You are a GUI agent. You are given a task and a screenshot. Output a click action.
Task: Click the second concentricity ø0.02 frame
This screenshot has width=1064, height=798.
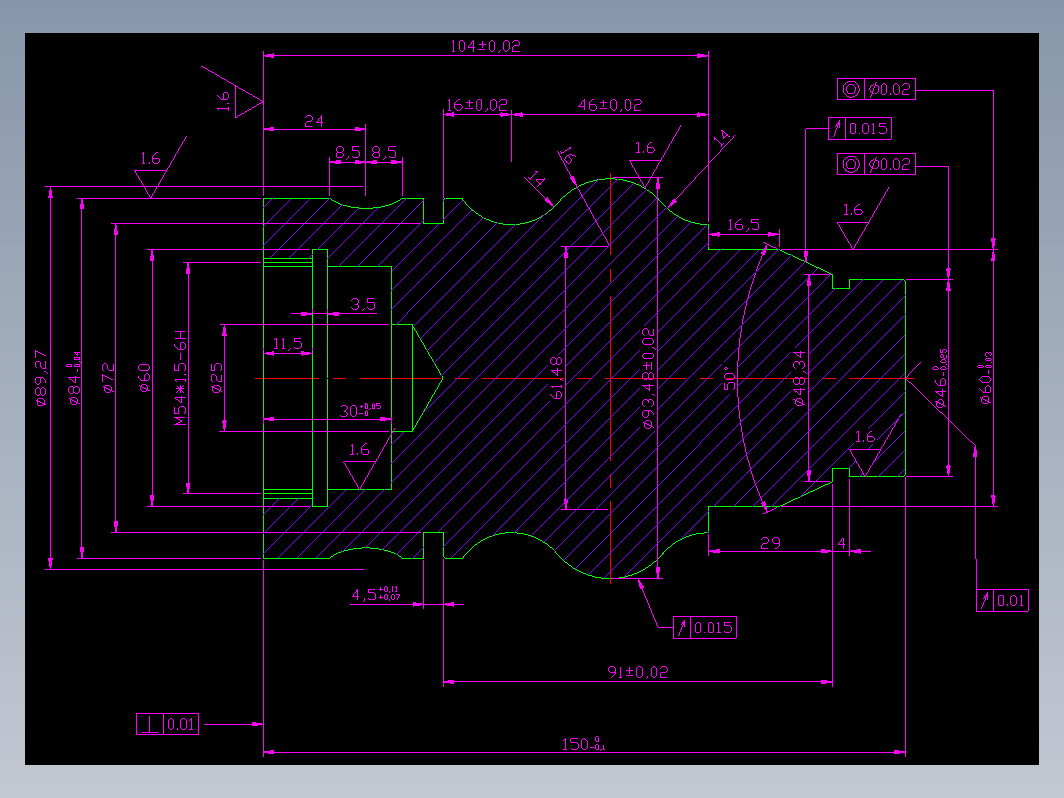[876, 164]
